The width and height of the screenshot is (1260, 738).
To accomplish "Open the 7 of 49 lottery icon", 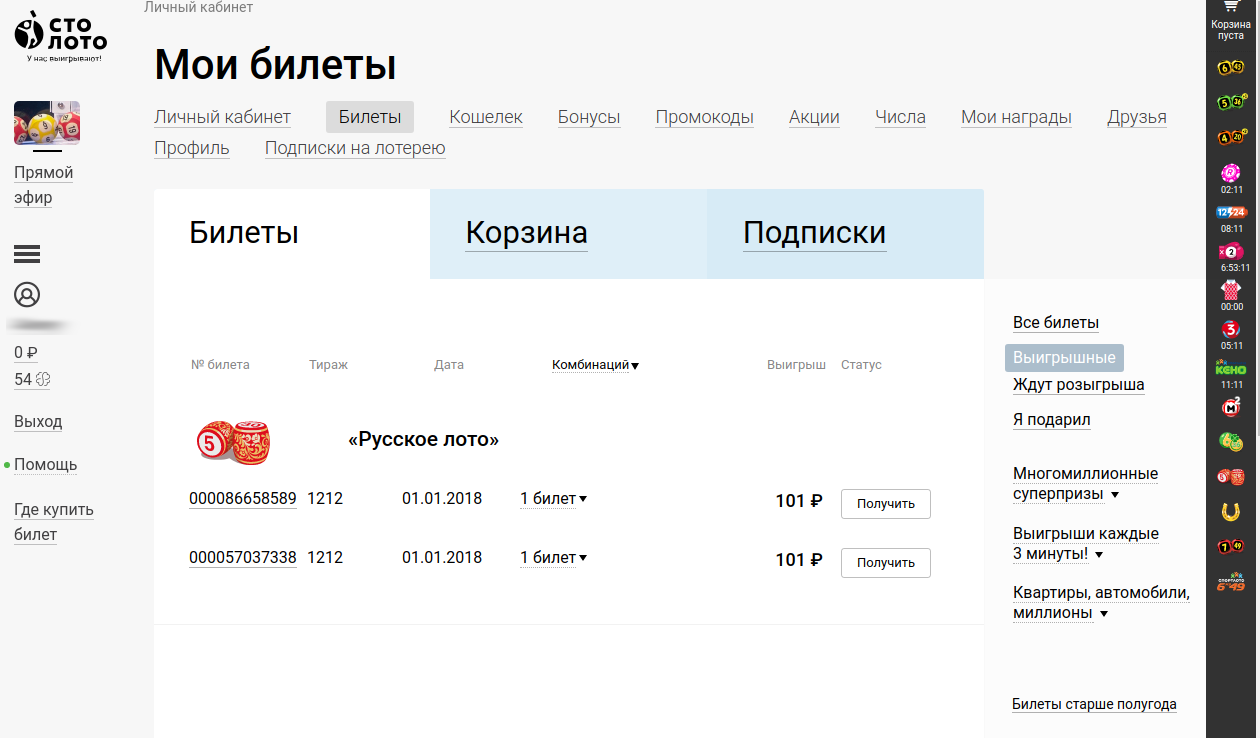I will [x=1231, y=546].
